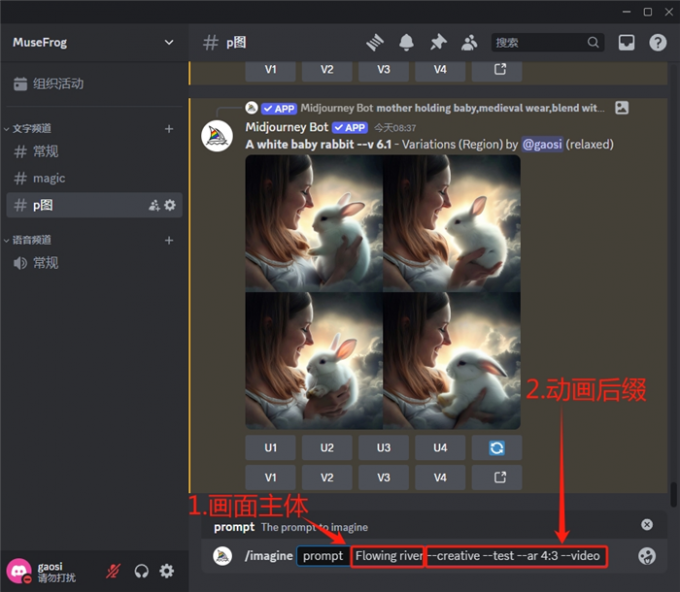This screenshot has height=592, width=680.
Task: Open external link icon under rabbit image
Action: coord(497,478)
